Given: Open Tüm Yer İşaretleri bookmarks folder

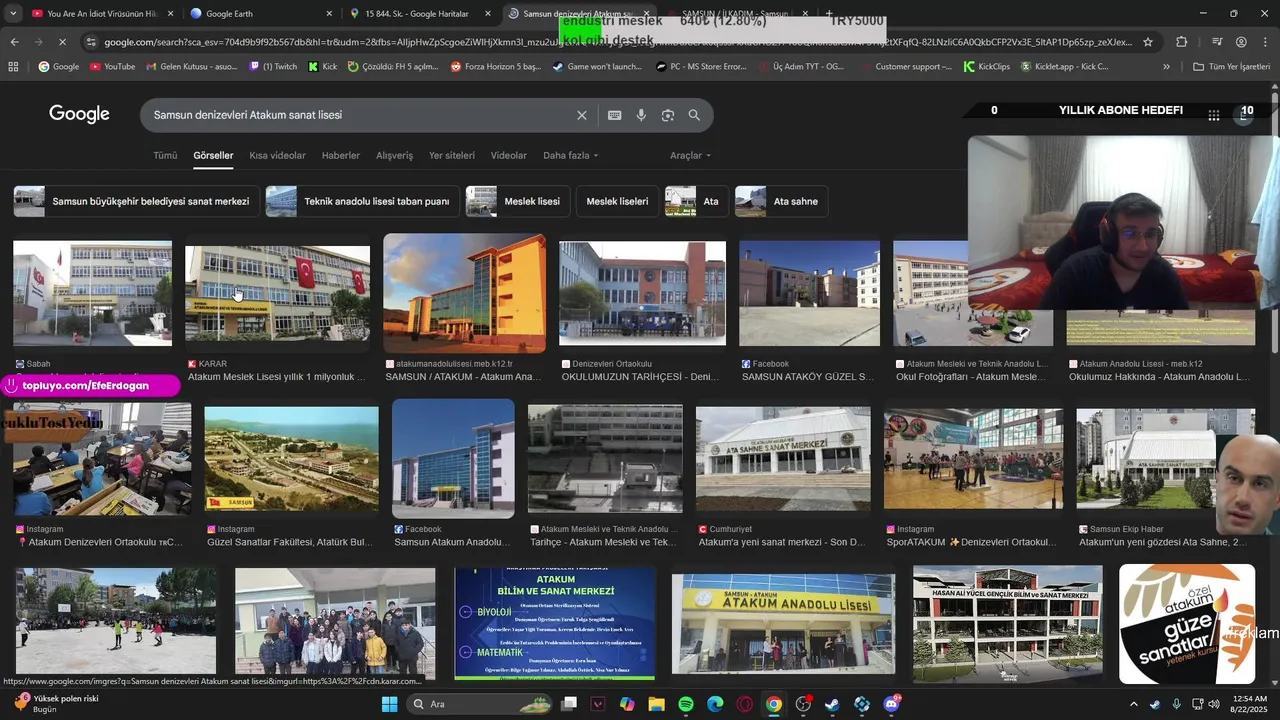Looking at the screenshot, I should [x=1231, y=67].
